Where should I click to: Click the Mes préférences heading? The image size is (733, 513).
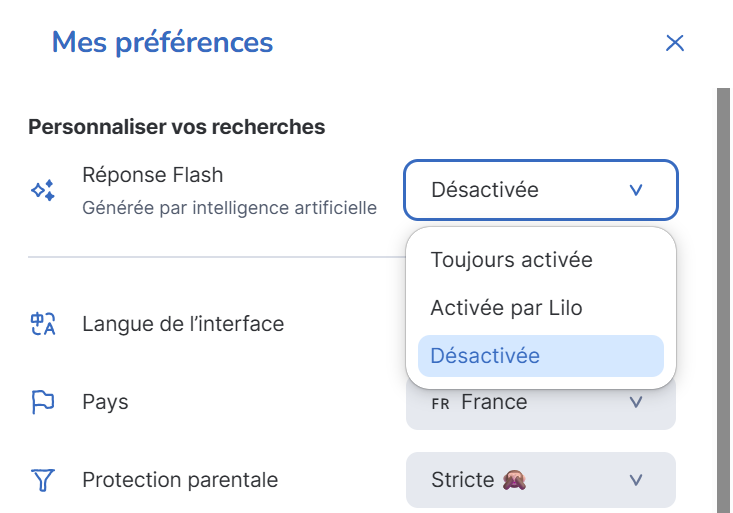[162, 43]
